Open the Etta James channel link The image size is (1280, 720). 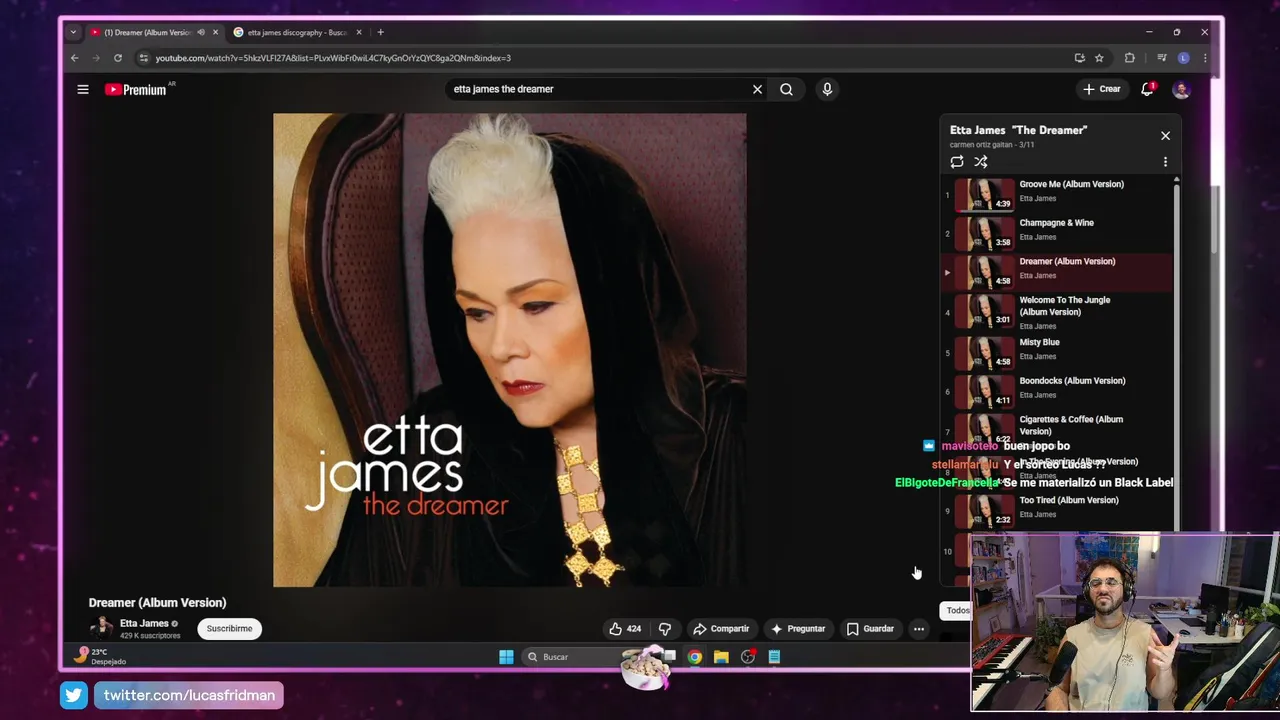point(144,623)
